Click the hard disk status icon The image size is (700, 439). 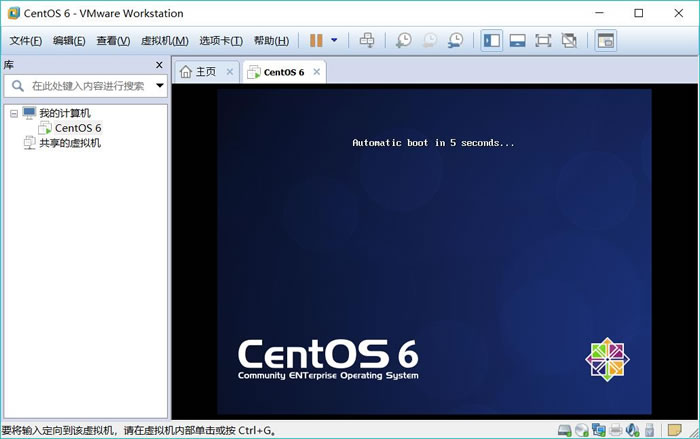click(565, 430)
